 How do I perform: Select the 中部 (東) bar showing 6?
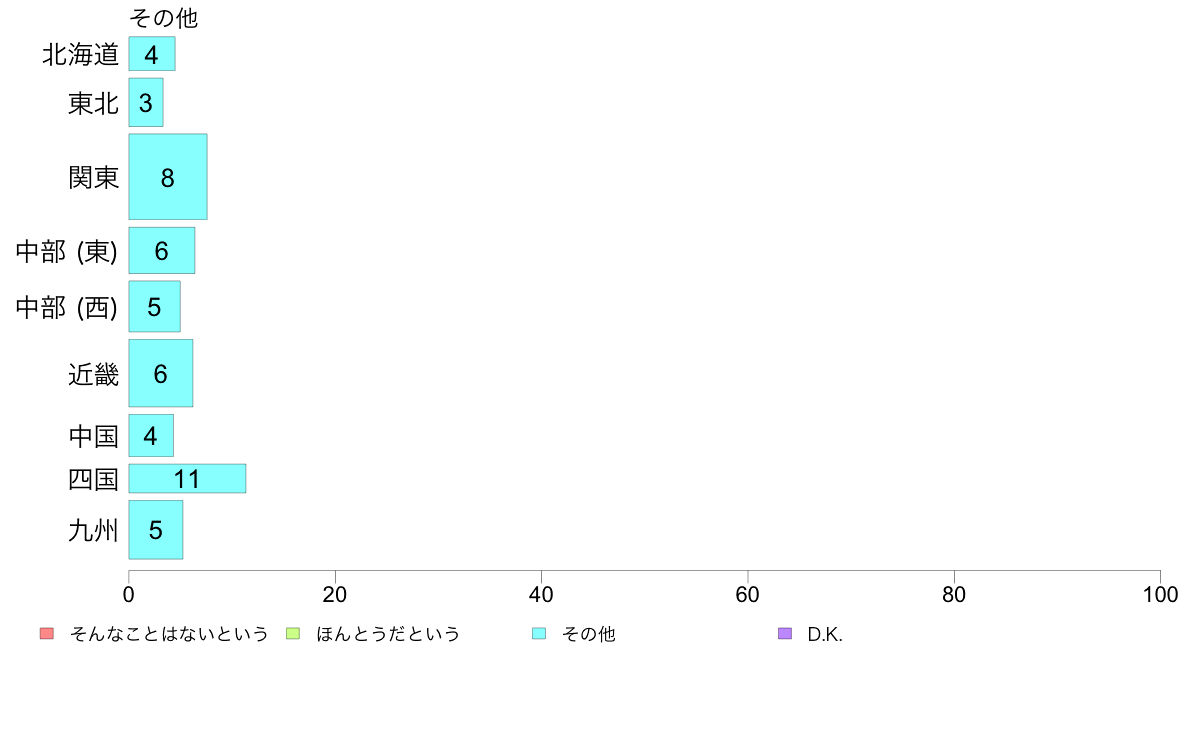[161, 250]
